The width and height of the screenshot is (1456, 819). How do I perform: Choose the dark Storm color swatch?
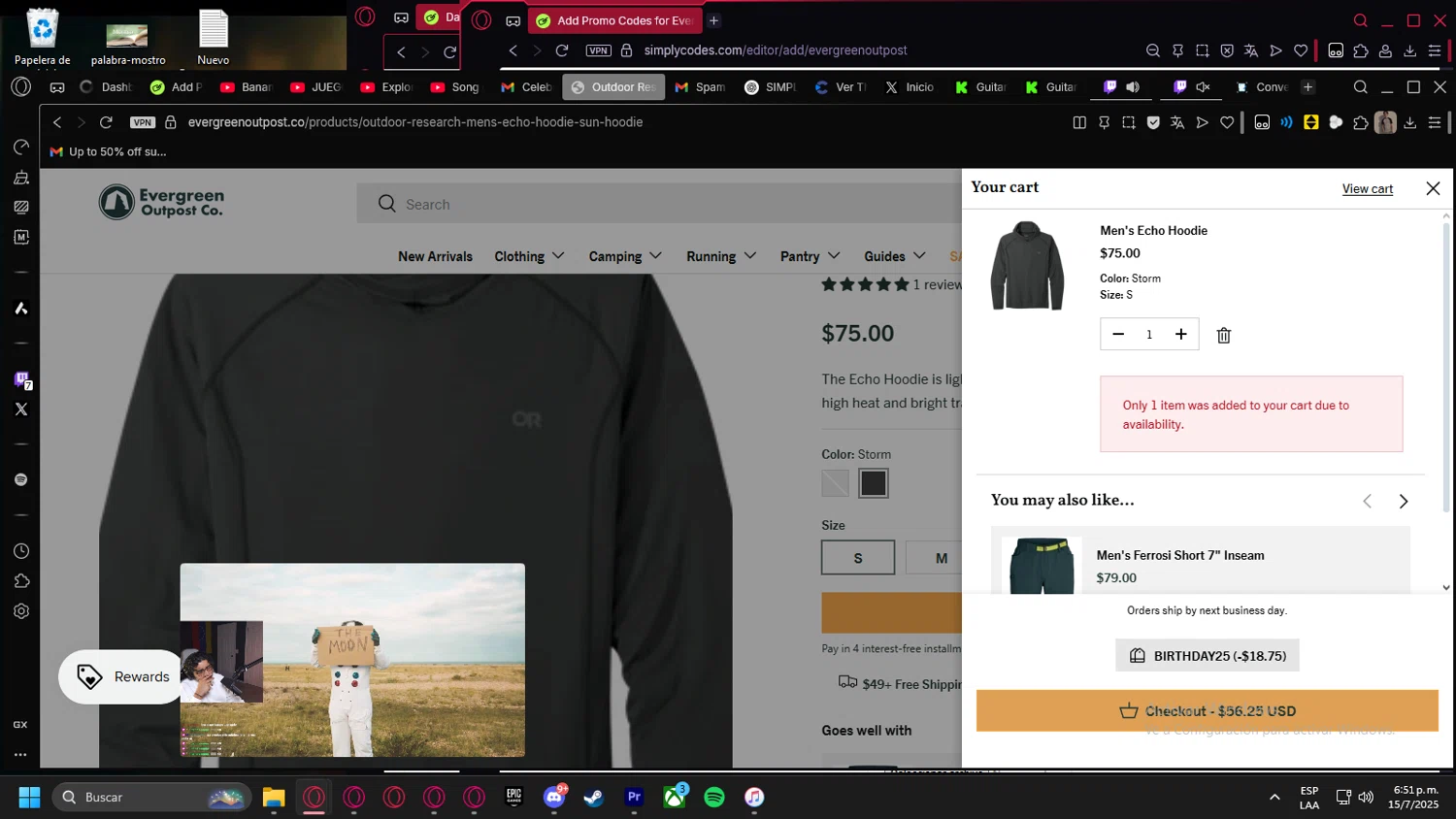coord(873,483)
